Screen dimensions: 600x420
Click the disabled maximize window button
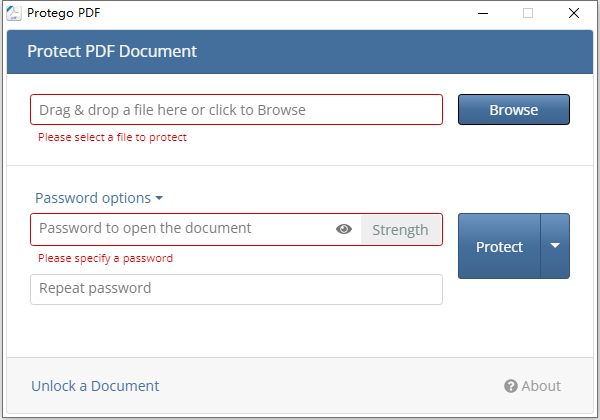[x=527, y=14]
